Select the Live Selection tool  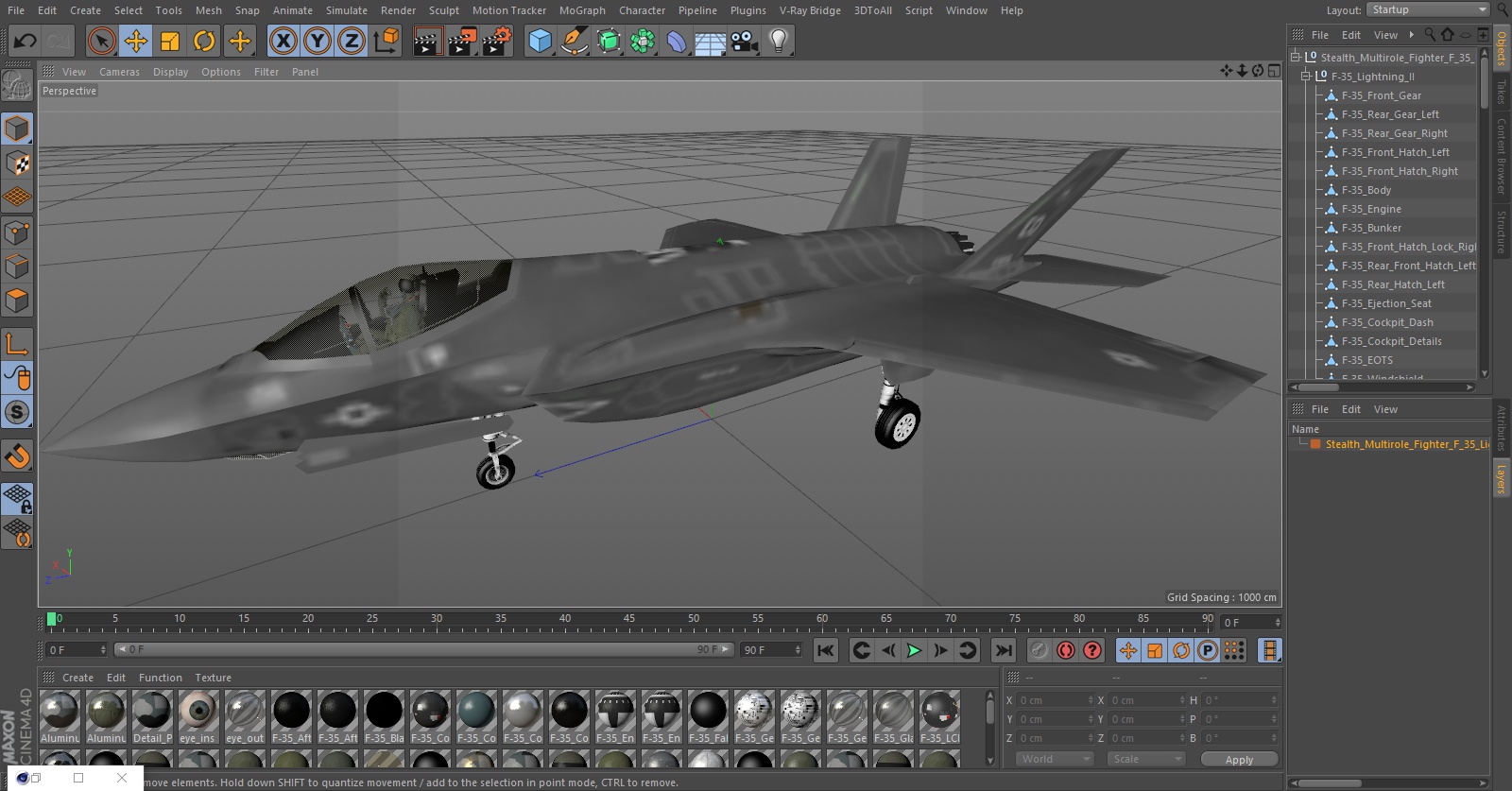point(102,41)
